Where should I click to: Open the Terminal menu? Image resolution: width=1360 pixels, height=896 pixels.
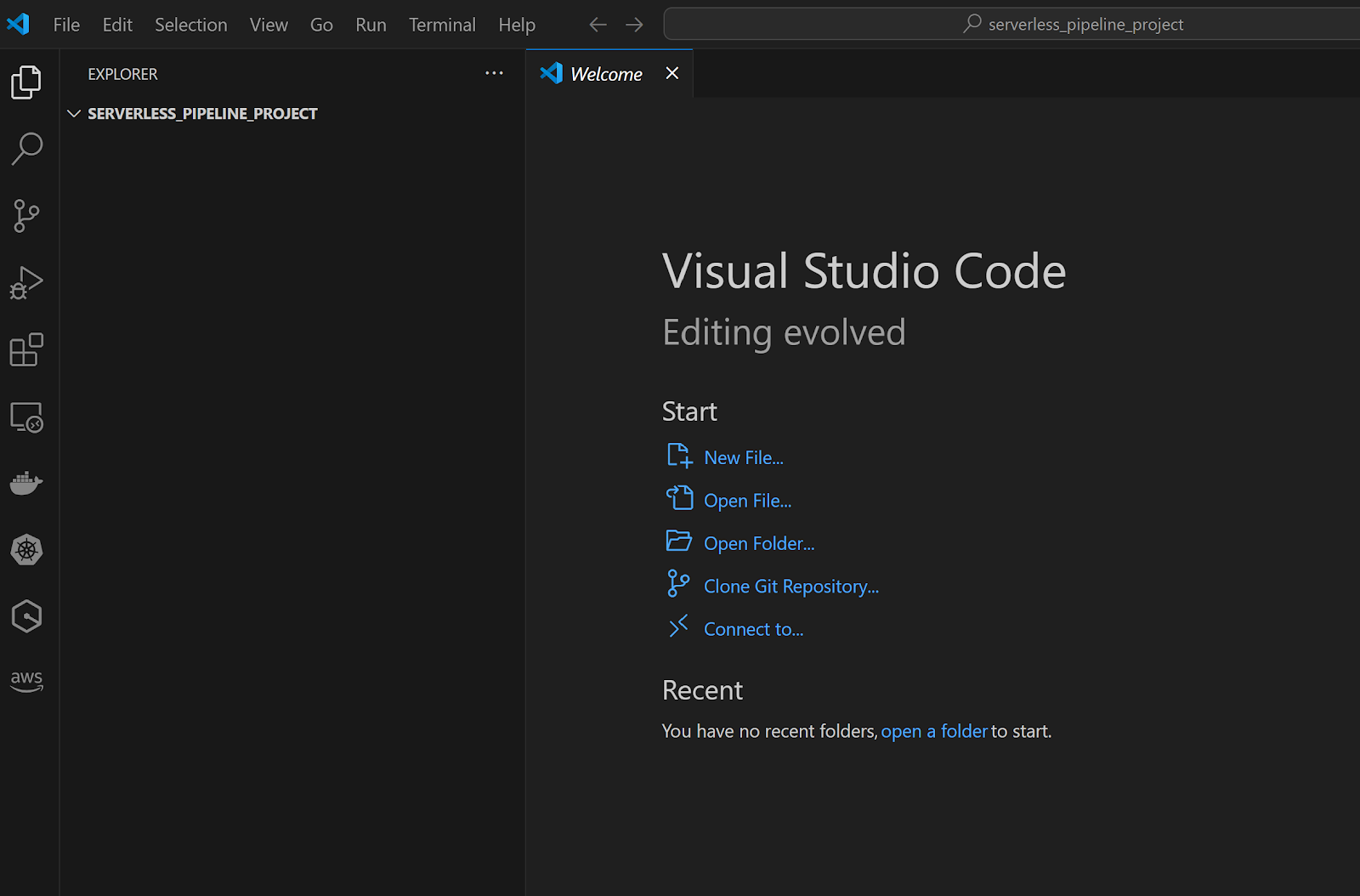pos(442,25)
